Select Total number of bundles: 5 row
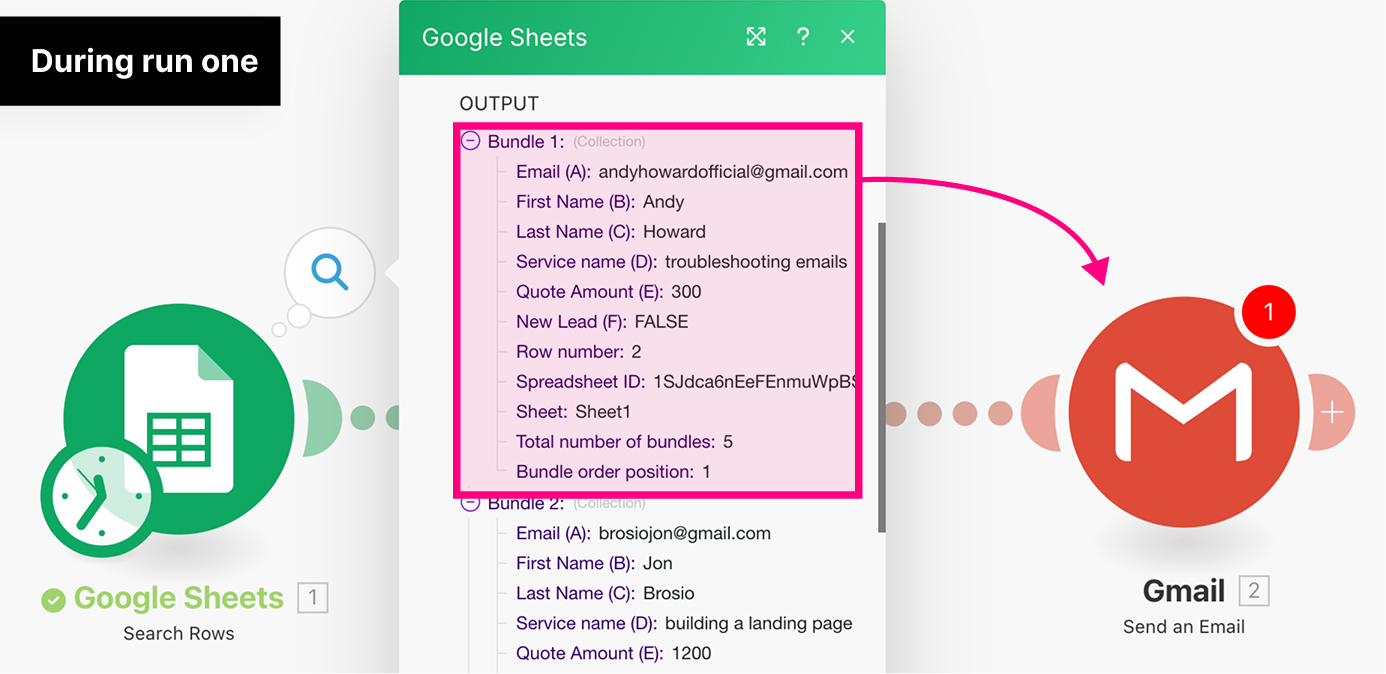Screen dimensions: 1386x674 pyautogui.click(x=625, y=442)
